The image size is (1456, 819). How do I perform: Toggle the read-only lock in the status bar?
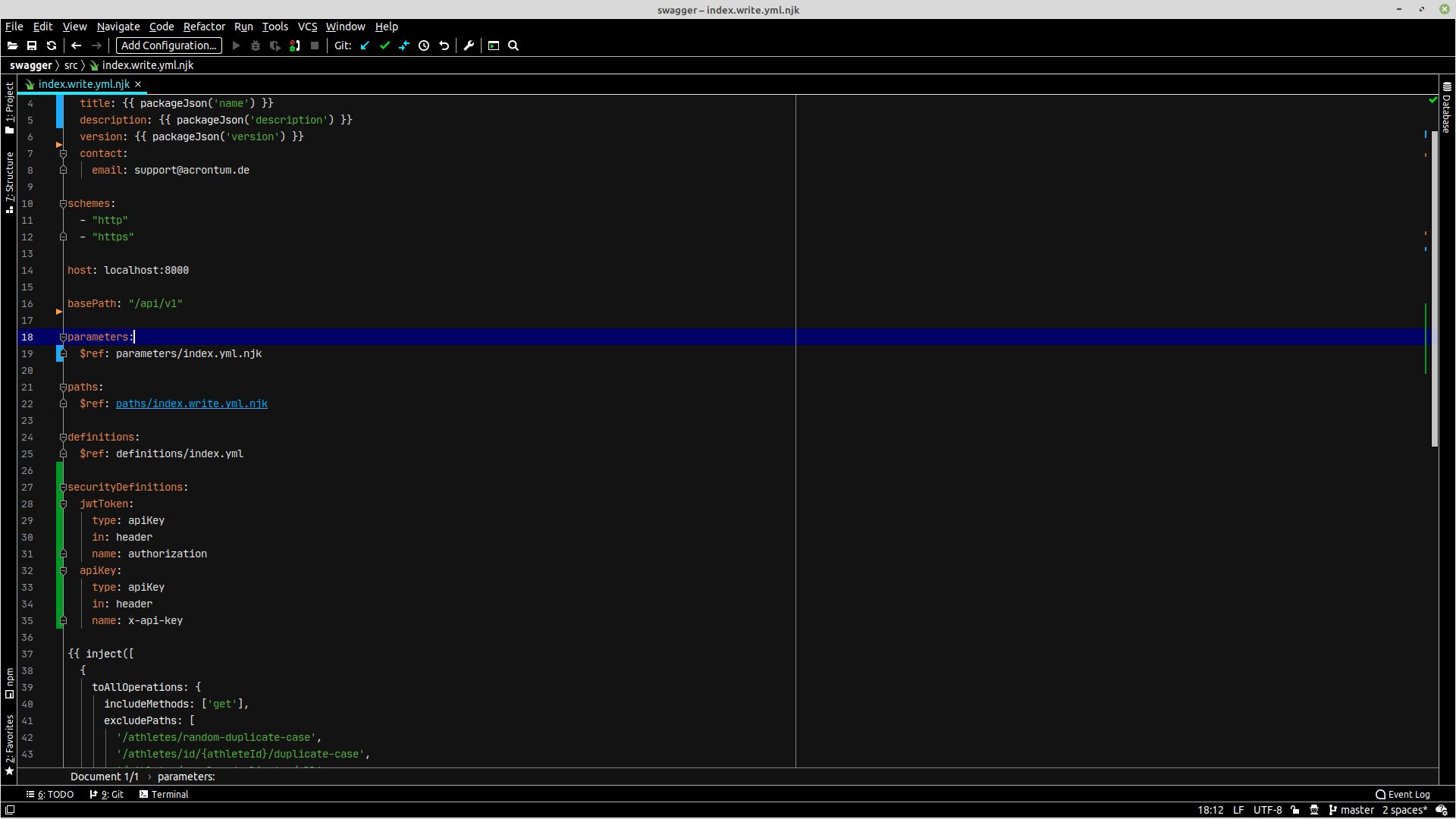click(x=1295, y=810)
